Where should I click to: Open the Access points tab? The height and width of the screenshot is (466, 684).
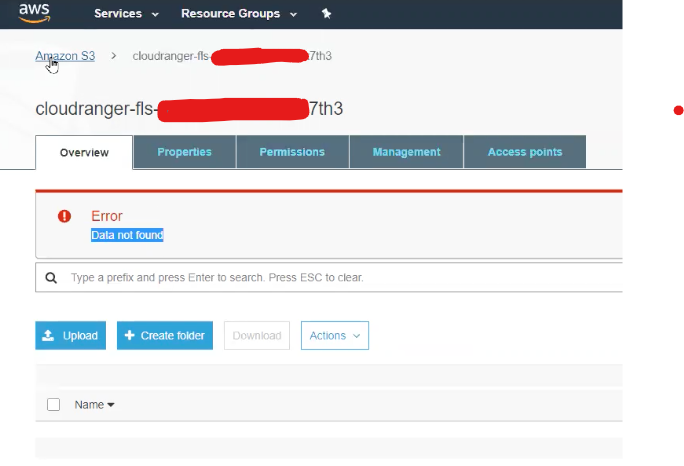(525, 152)
